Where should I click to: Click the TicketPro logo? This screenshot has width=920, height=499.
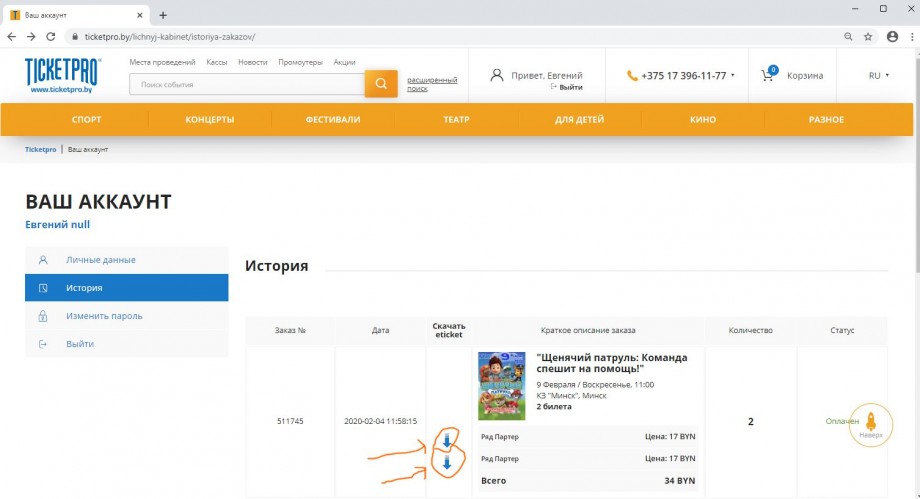click(x=62, y=75)
